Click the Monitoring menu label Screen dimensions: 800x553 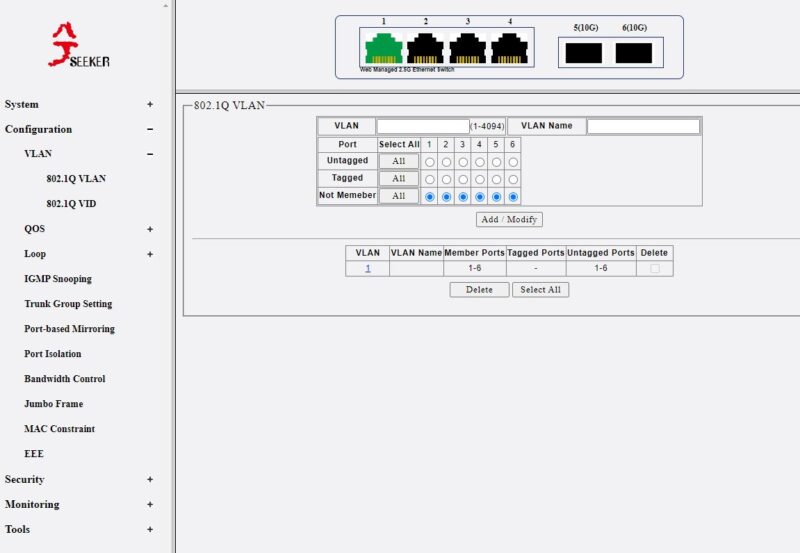(x=32, y=505)
